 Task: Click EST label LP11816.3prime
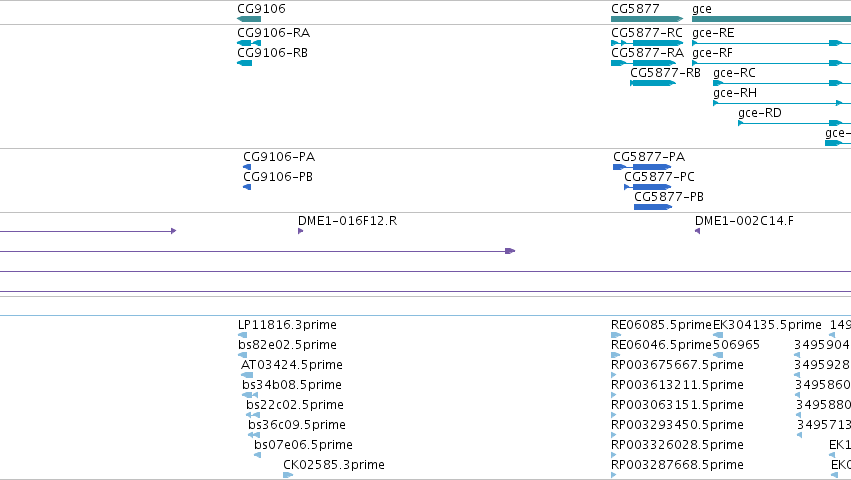[287, 325]
